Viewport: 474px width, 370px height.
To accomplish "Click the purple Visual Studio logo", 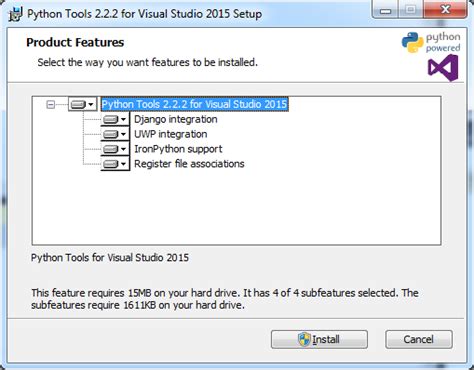I will coord(443,68).
